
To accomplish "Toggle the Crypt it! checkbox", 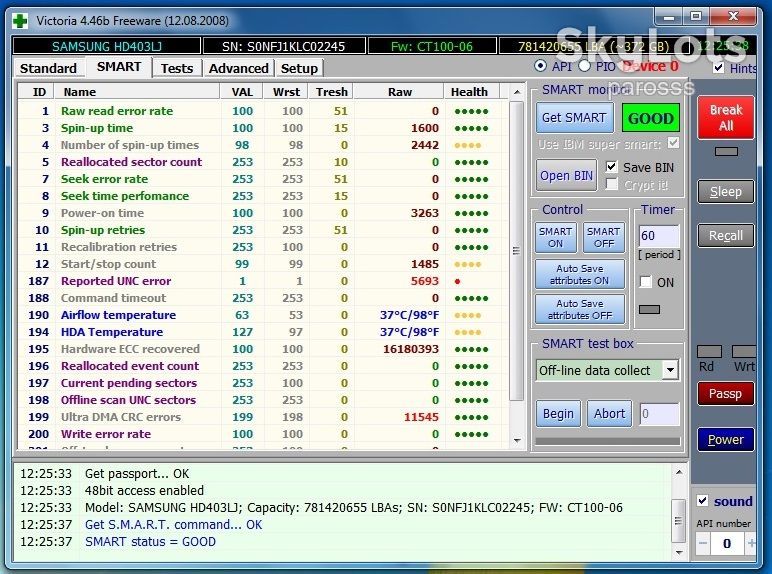I will coord(611,184).
